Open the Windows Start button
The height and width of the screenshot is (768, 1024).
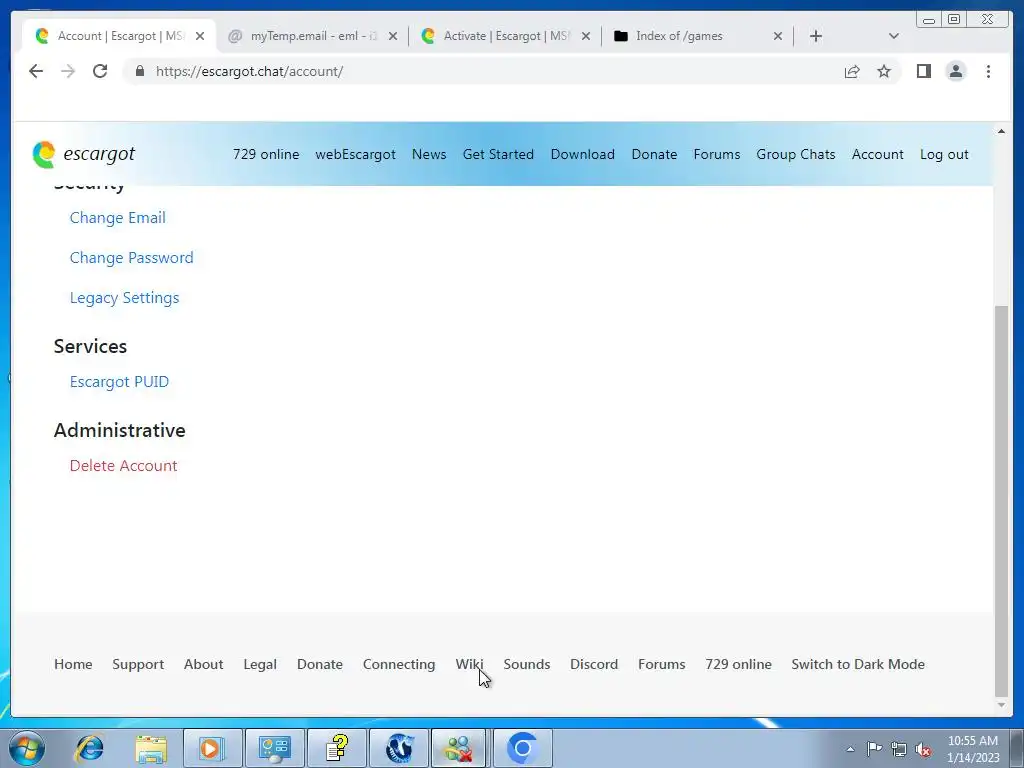[x=27, y=748]
